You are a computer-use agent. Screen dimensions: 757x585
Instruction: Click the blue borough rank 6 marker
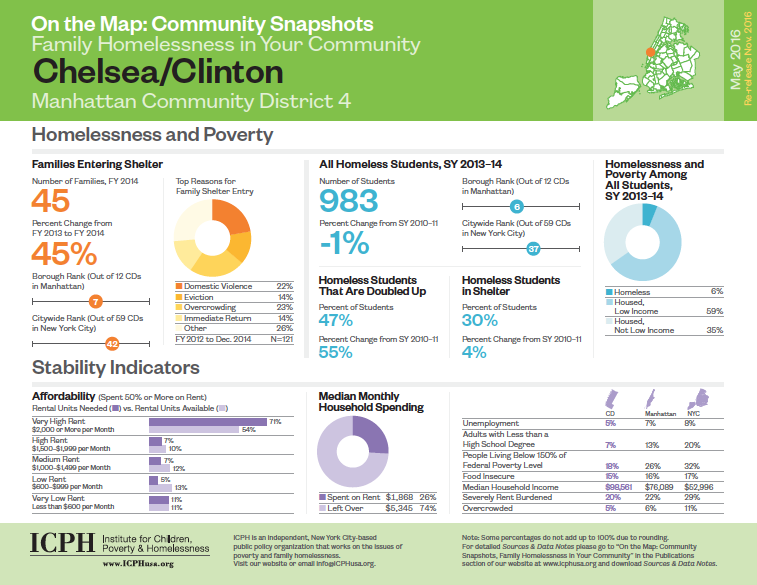click(517, 207)
